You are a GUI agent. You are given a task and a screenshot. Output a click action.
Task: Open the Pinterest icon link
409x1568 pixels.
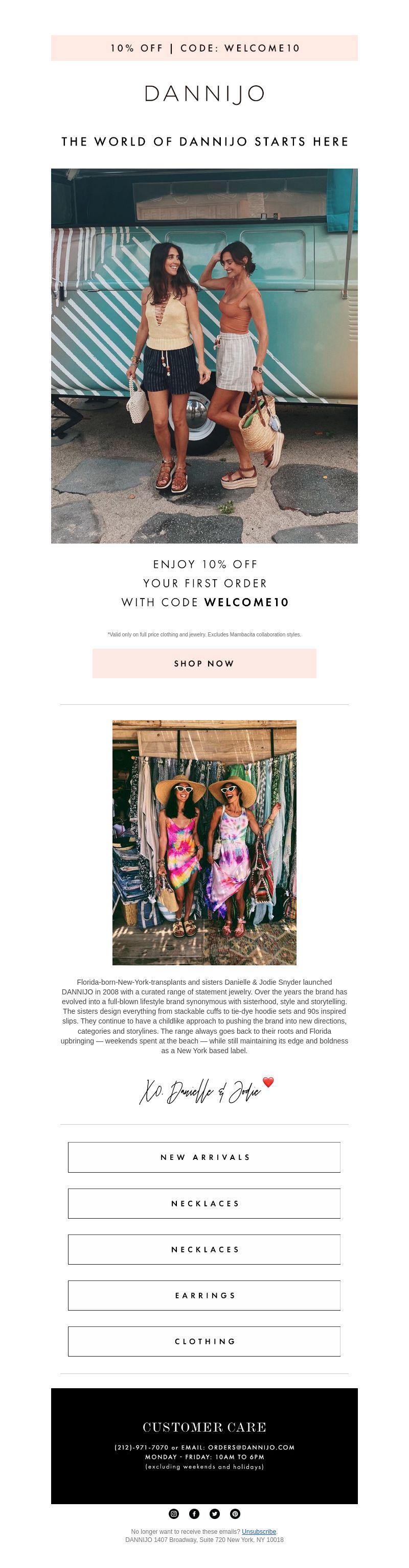pyautogui.click(x=235, y=1513)
